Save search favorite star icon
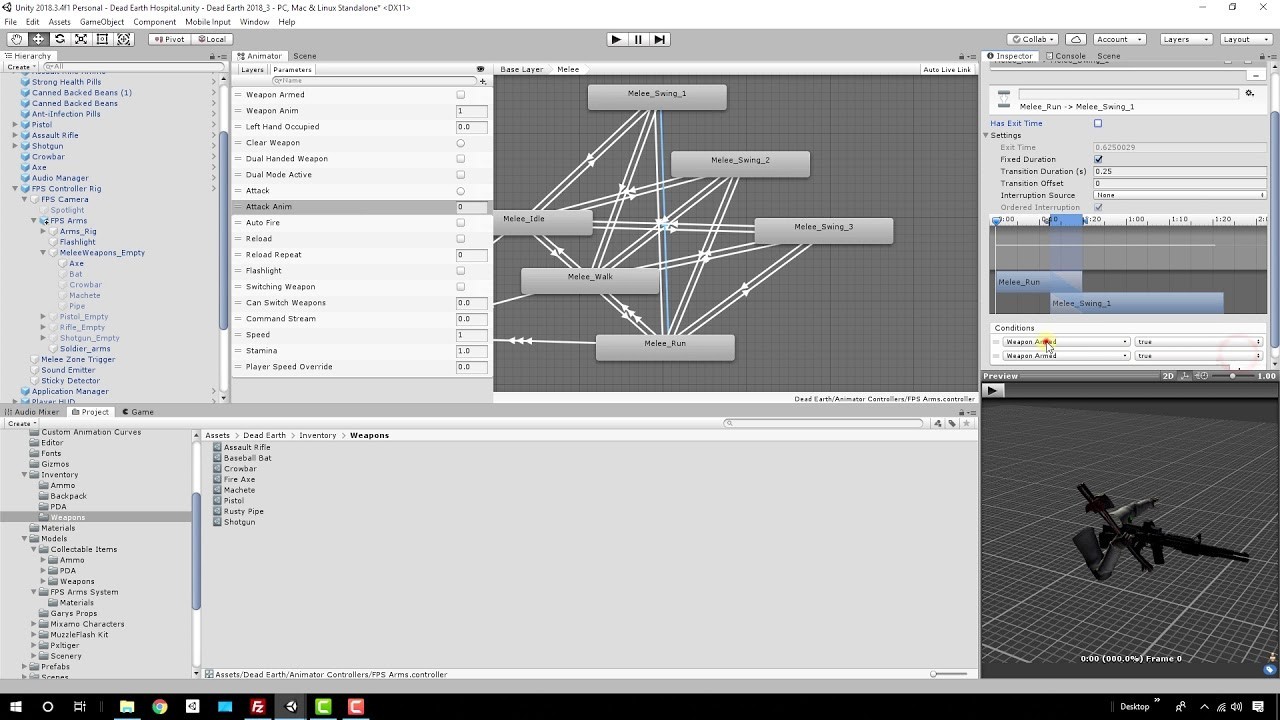 966,423
